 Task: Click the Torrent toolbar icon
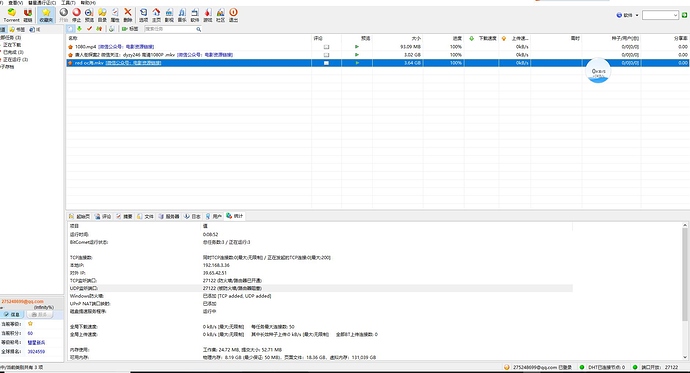(x=11, y=15)
